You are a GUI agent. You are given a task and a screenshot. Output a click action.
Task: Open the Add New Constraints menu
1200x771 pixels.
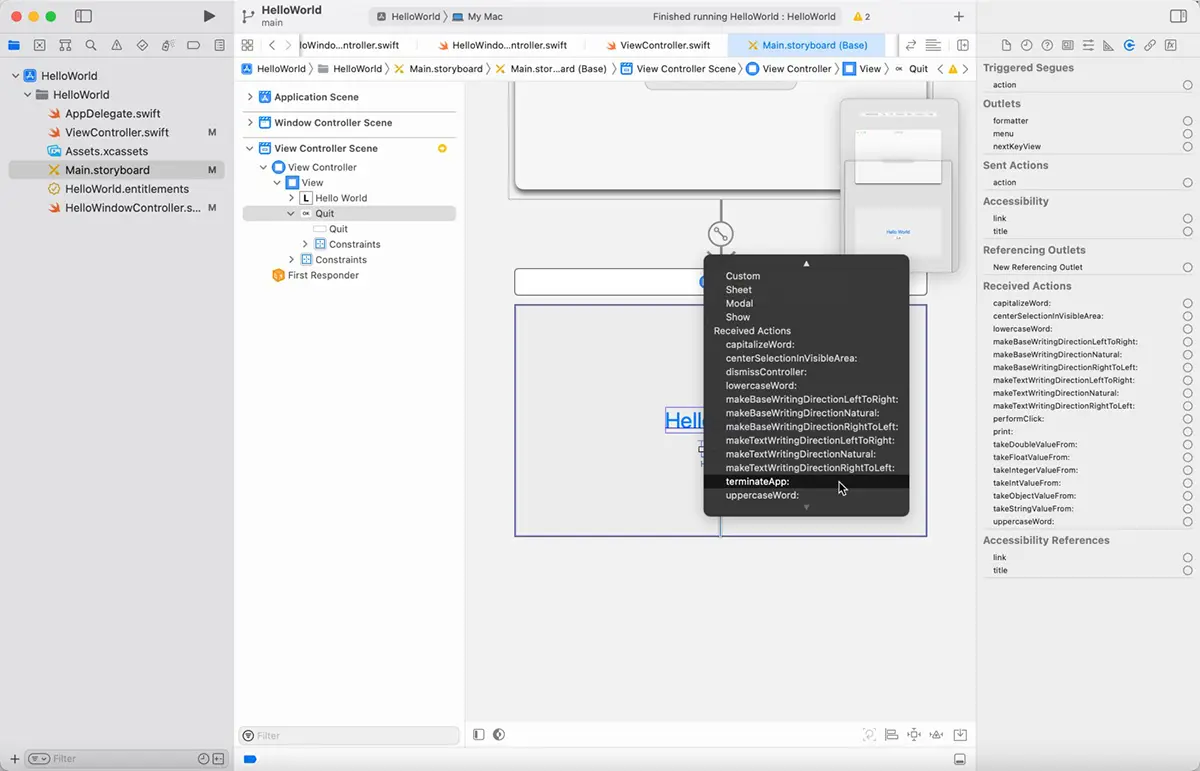pos(914,735)
